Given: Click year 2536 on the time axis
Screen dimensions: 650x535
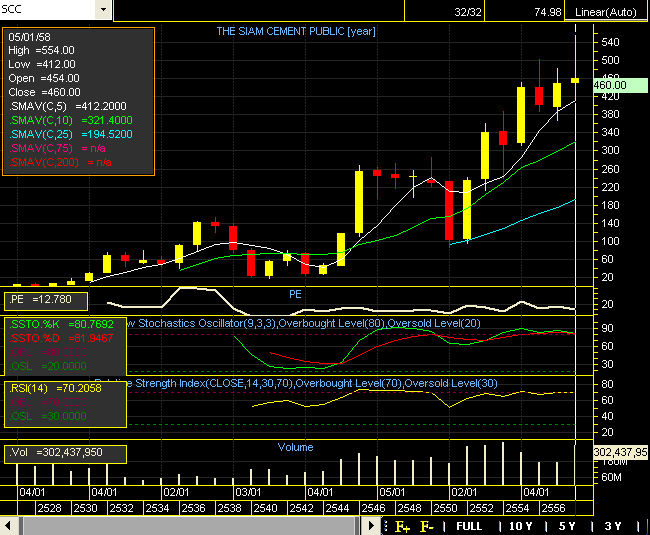Looking at the screenshot, I should pos(194,508).
